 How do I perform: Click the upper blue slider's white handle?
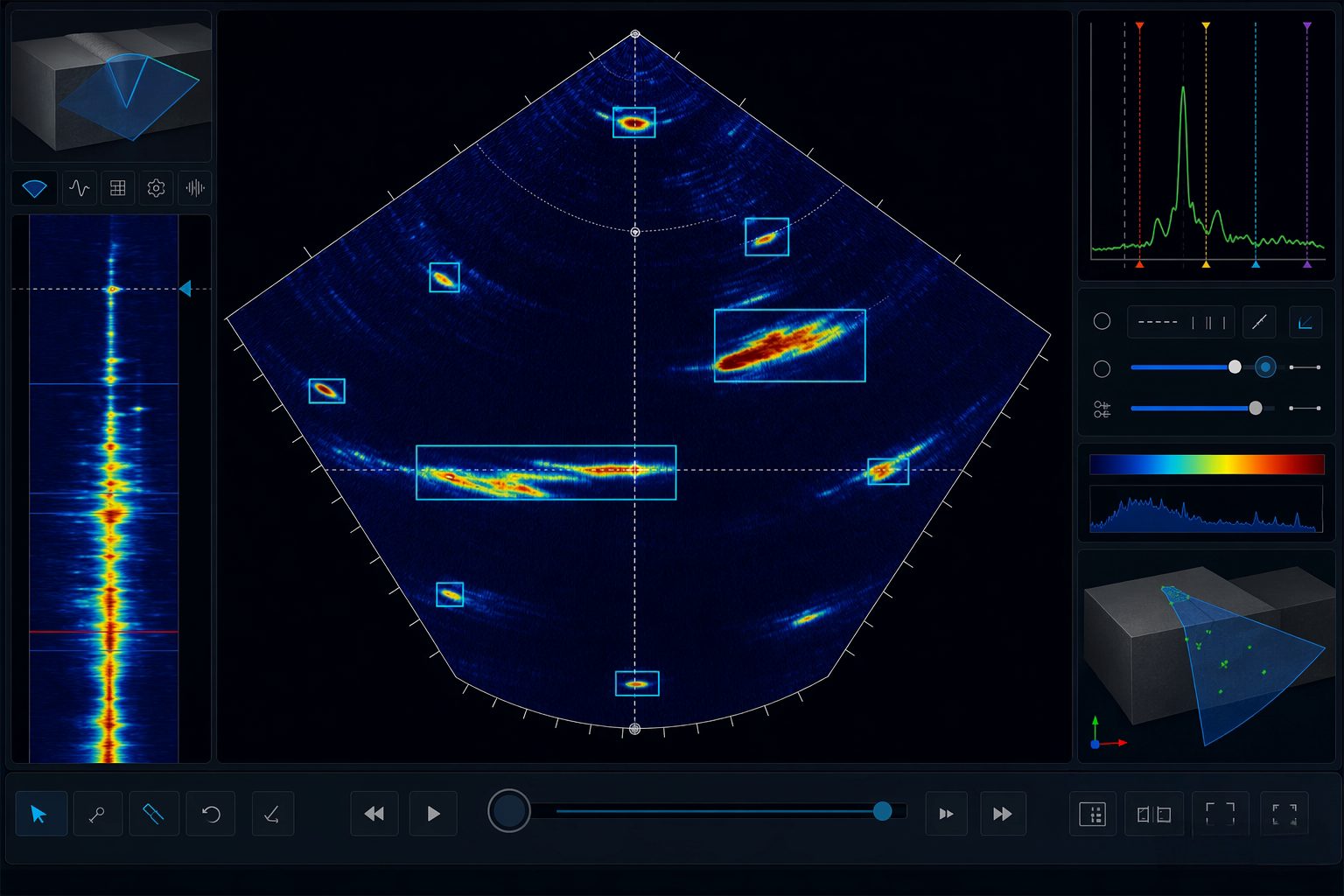tap(1235, 367)
